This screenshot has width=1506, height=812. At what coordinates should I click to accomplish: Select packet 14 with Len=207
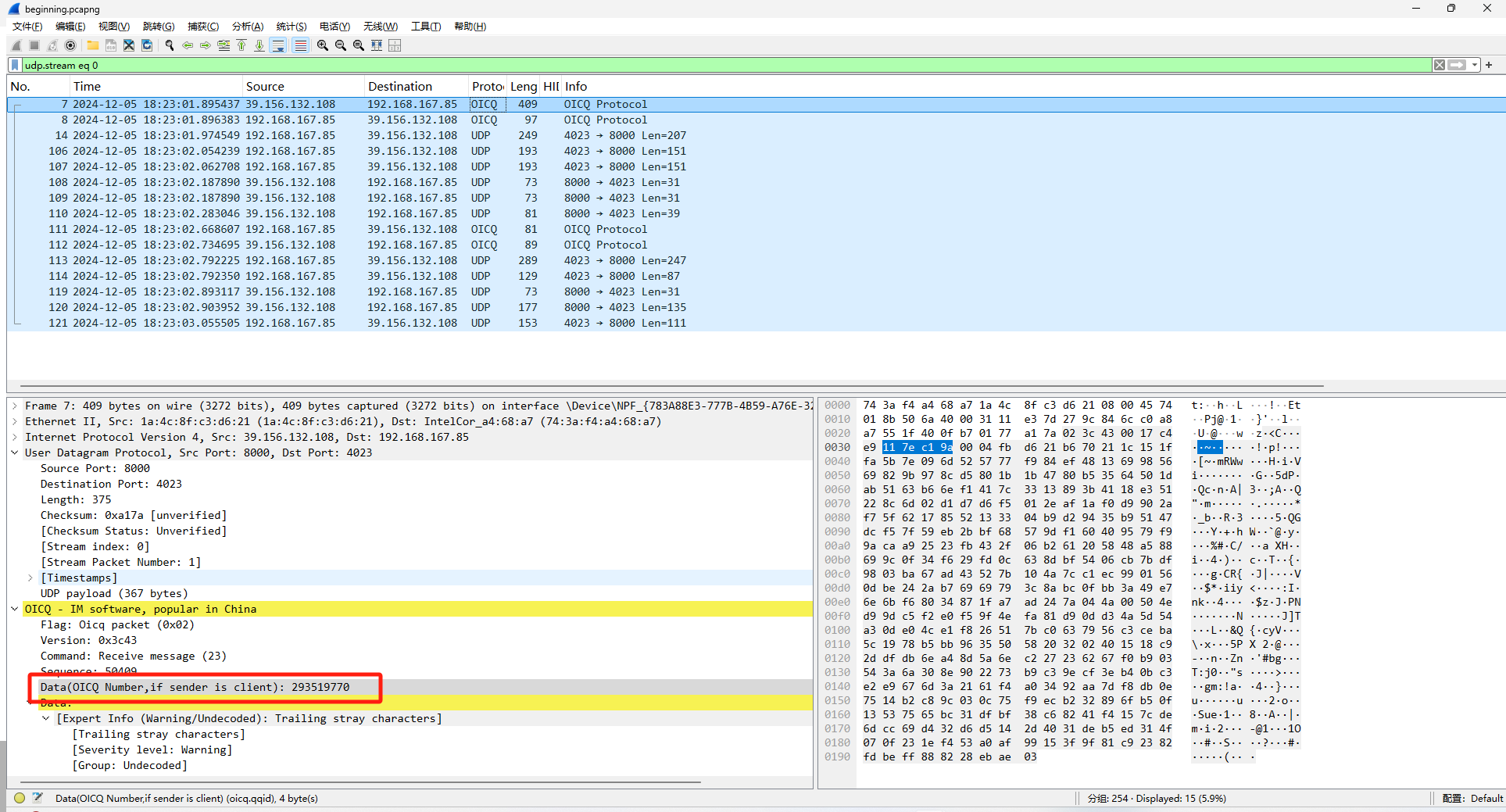[756, 135]
